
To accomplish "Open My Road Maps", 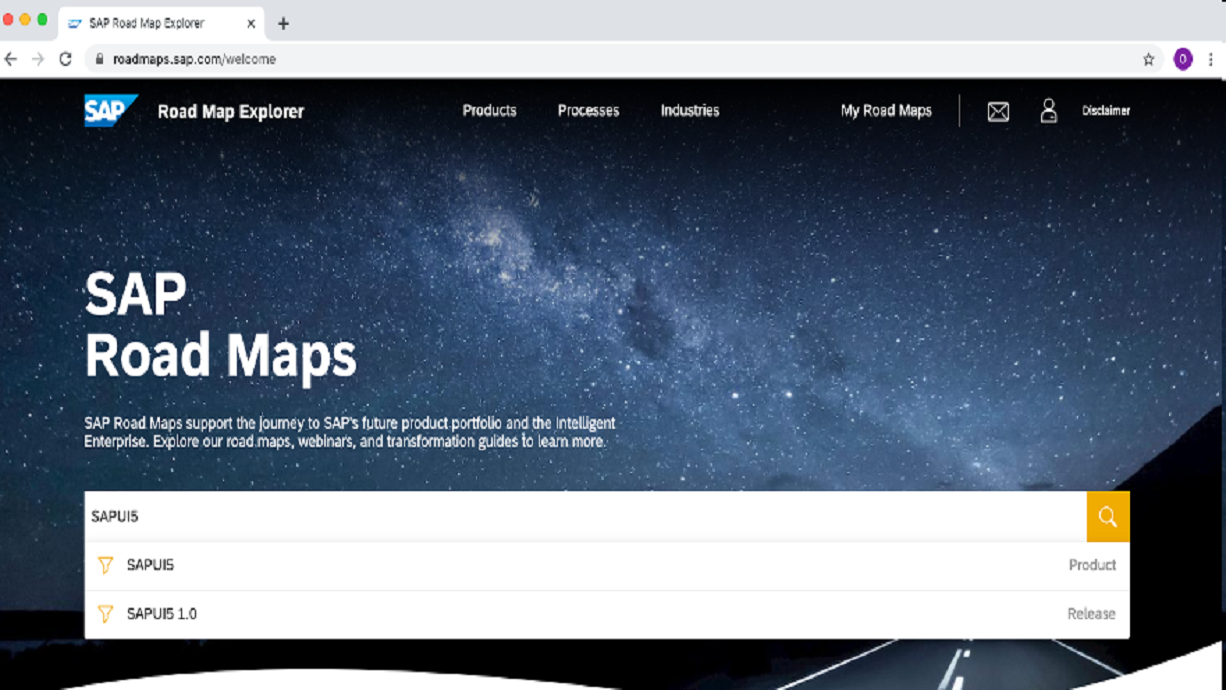I will tap(886, 111).
